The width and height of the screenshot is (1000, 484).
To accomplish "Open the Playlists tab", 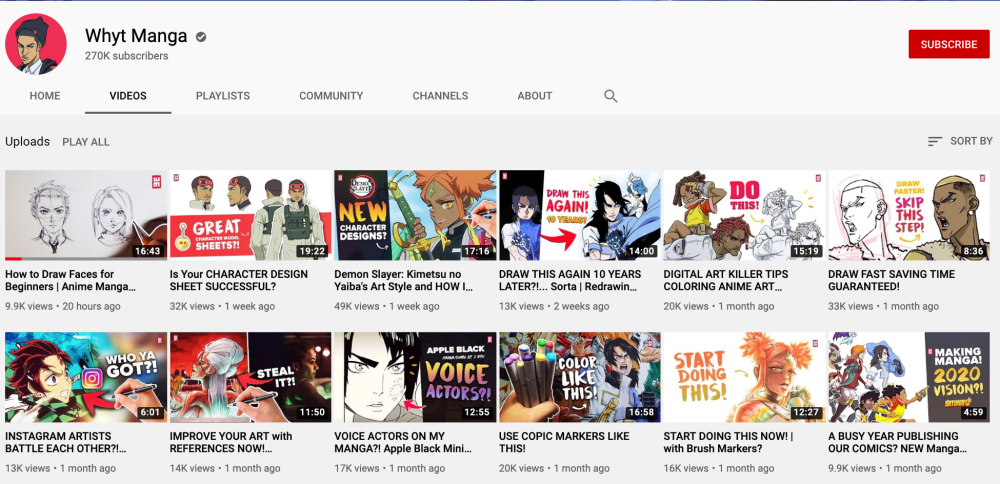I will 223,96.
